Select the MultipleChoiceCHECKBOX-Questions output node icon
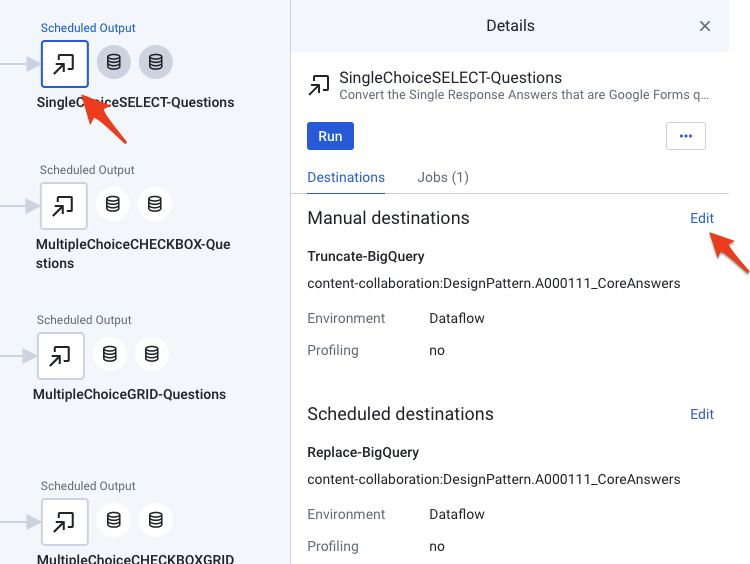The image size is (750, 564). 63,205
